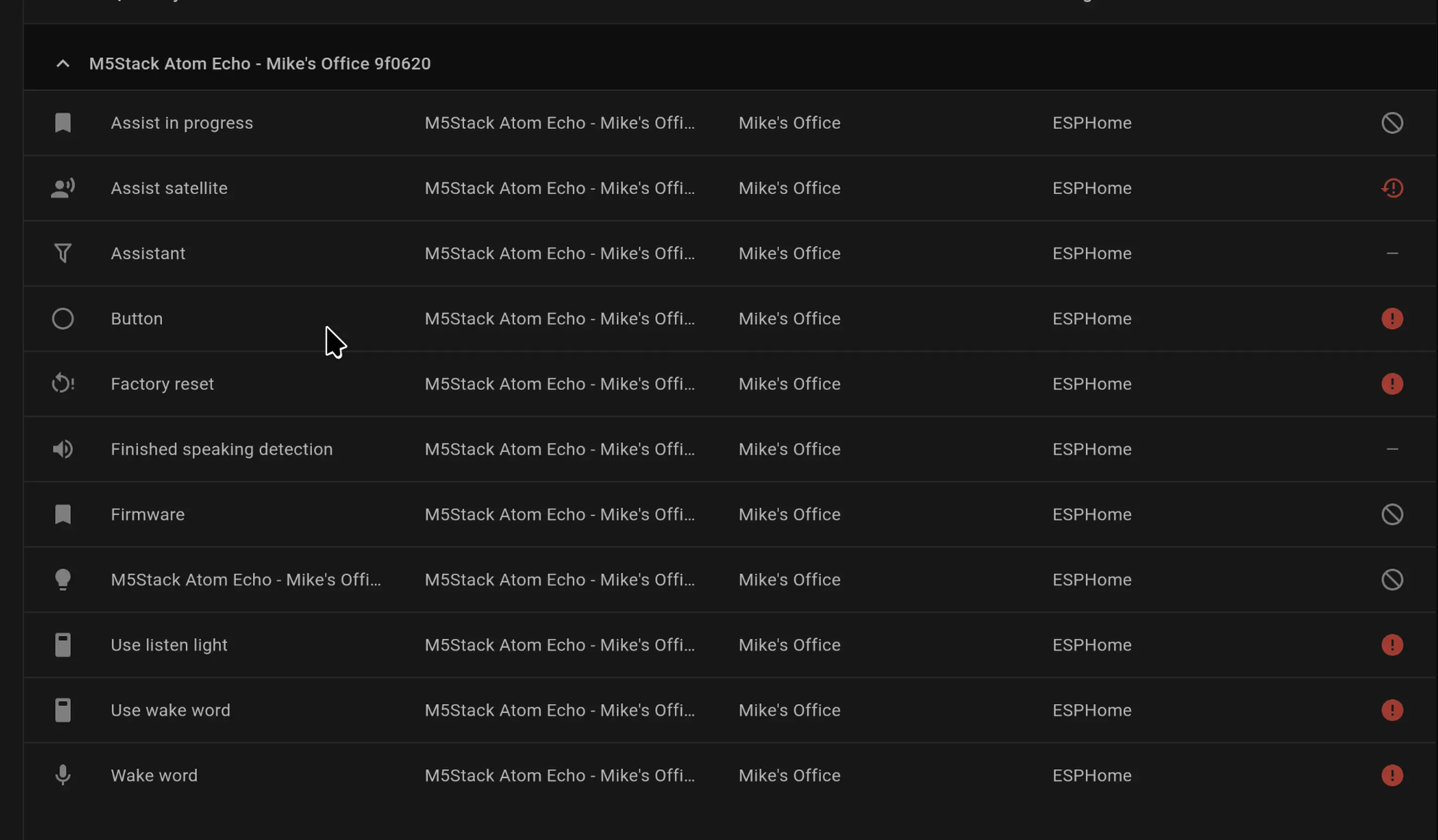Open the Finished speaking detection entity
1438x840 pixels.
[x=221, y=449]
